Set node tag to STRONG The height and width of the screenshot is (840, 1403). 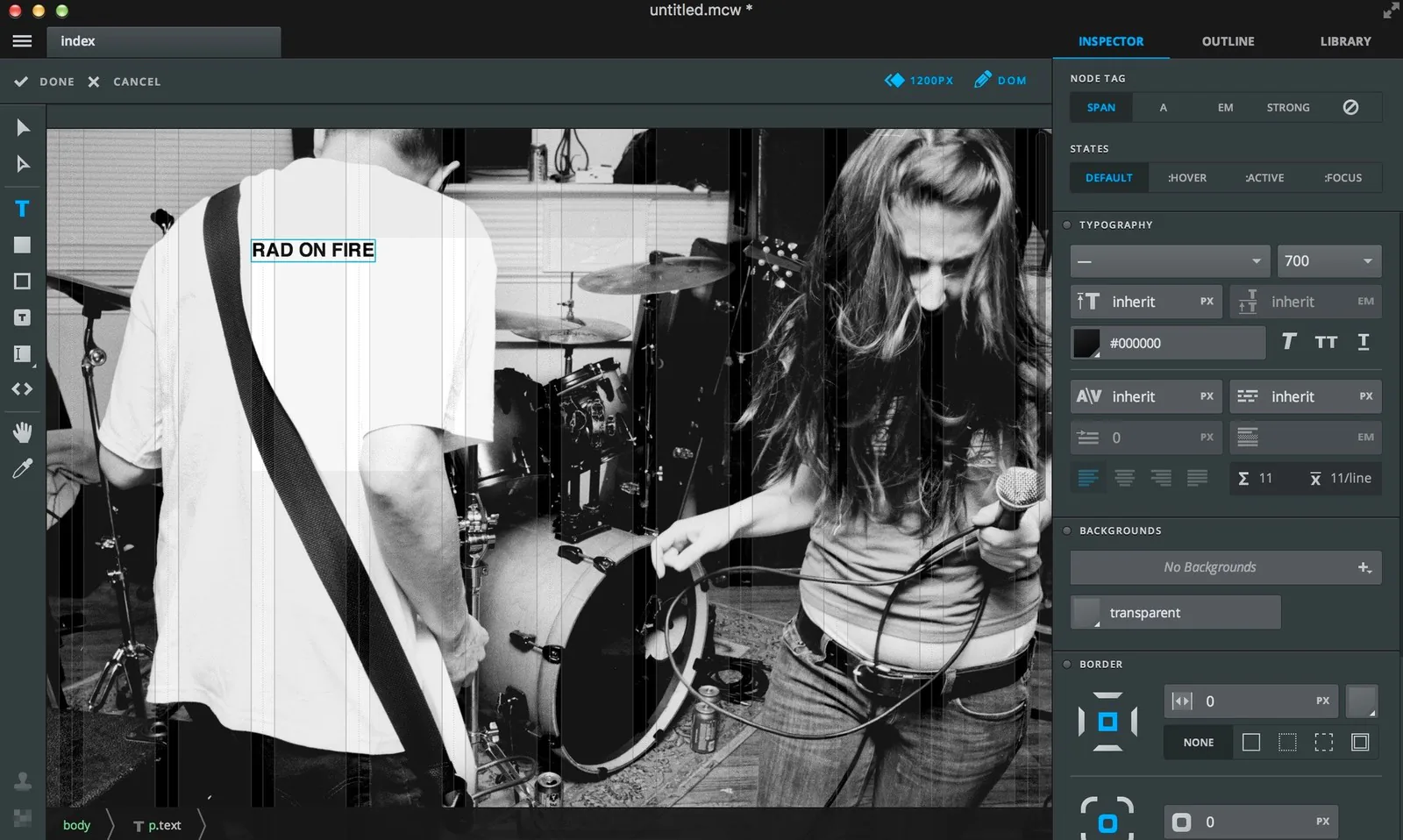click(x=1288, y=107)
